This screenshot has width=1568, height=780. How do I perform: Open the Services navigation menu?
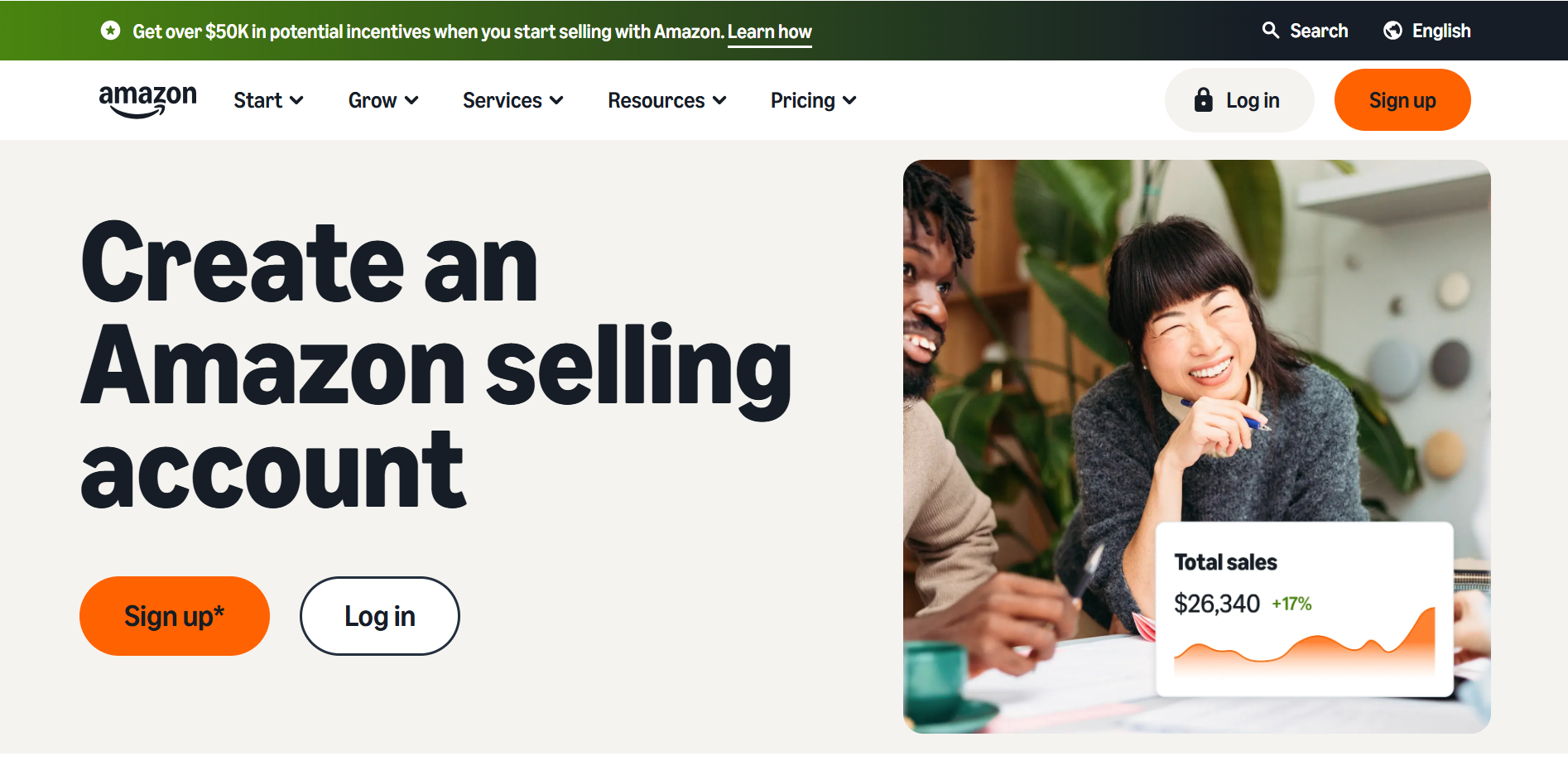[x=502, y=100]
